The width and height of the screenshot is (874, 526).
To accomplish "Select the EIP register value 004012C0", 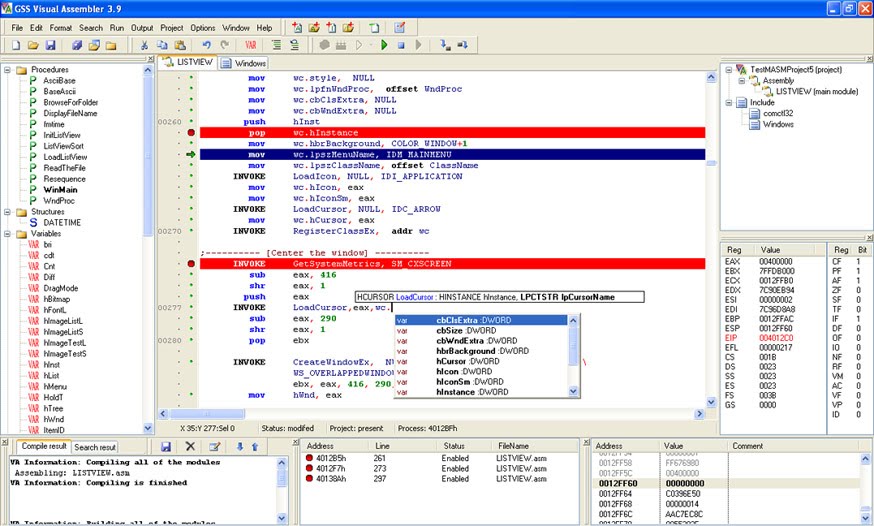I will [x=776, y=338].
